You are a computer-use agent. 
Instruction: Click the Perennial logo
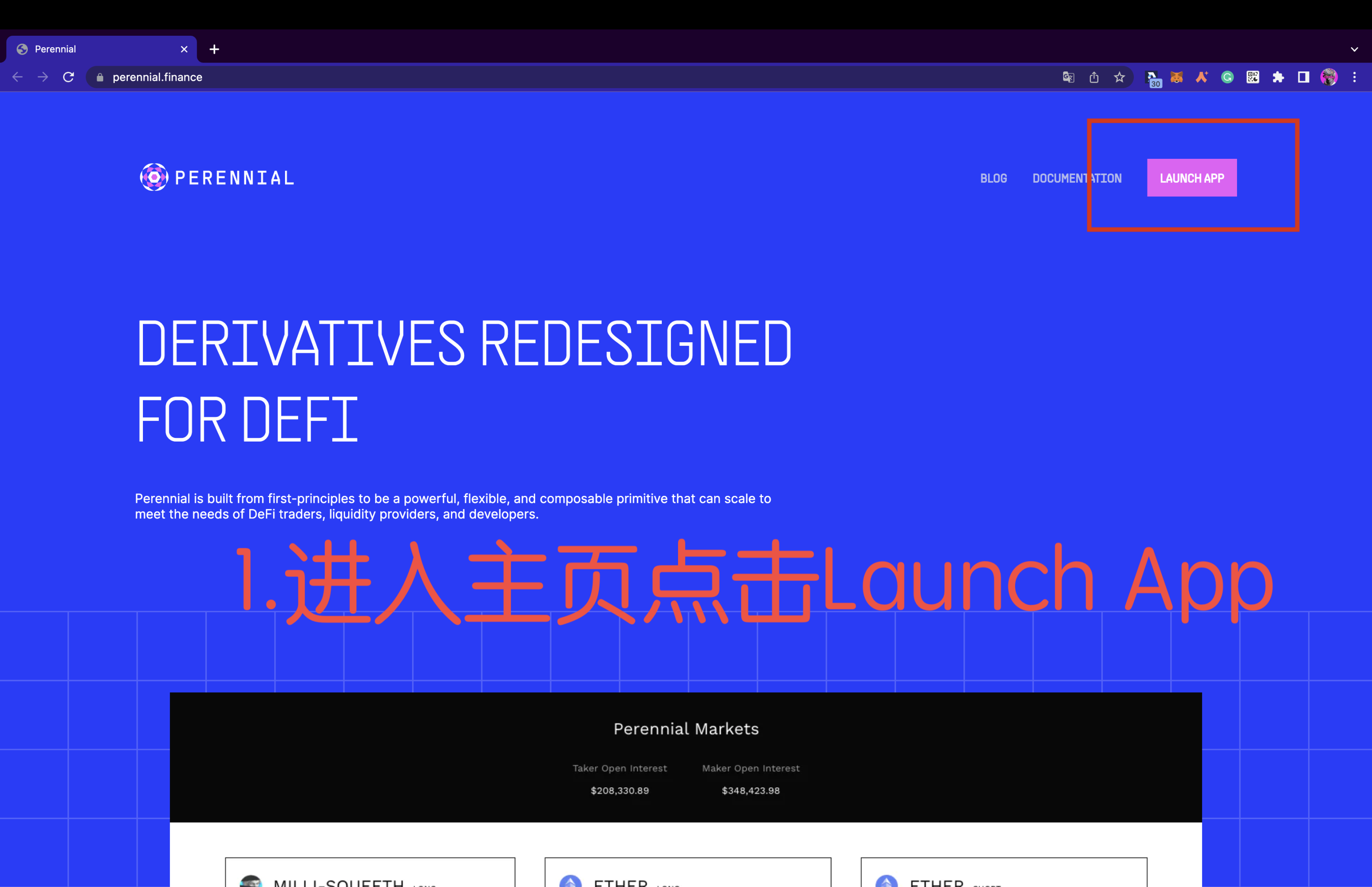pyautogui.click(x=217, y=177)
